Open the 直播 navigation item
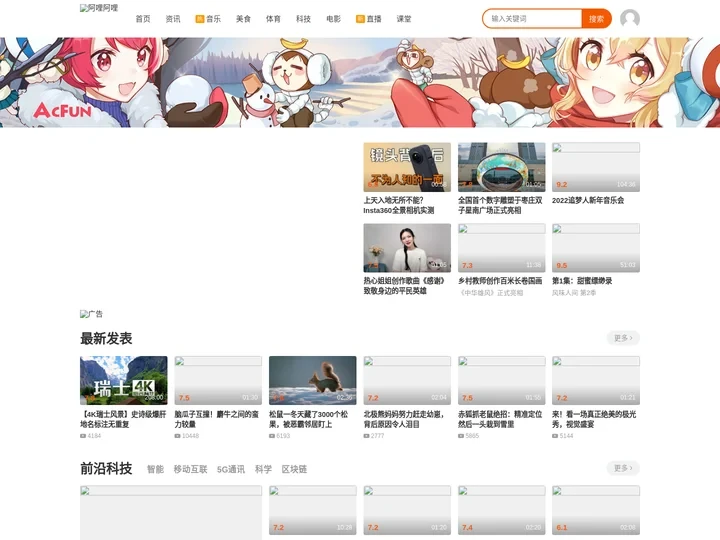This screenshot has height=540, width=720. (x=374, y=19)
